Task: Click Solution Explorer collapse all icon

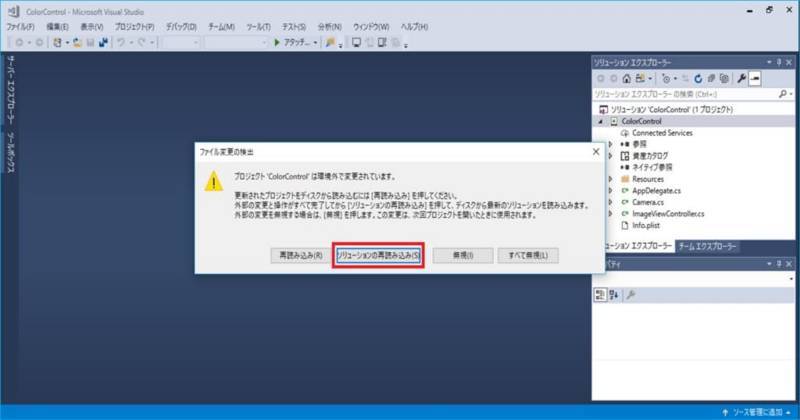Action: [711, 79]
